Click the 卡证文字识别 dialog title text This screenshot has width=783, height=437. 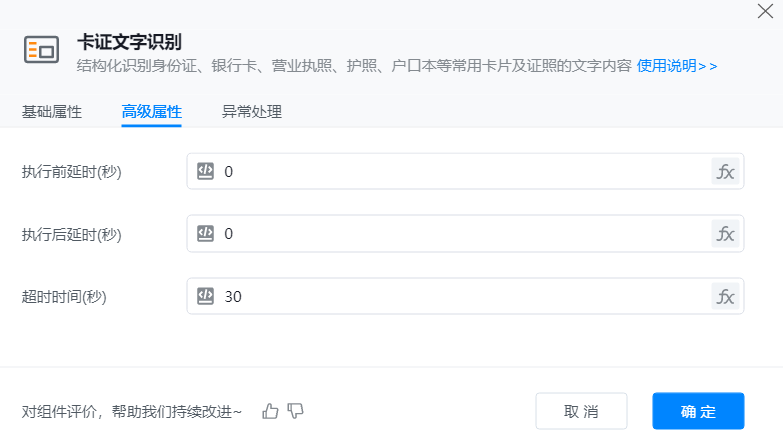click(x=129, y=42)
